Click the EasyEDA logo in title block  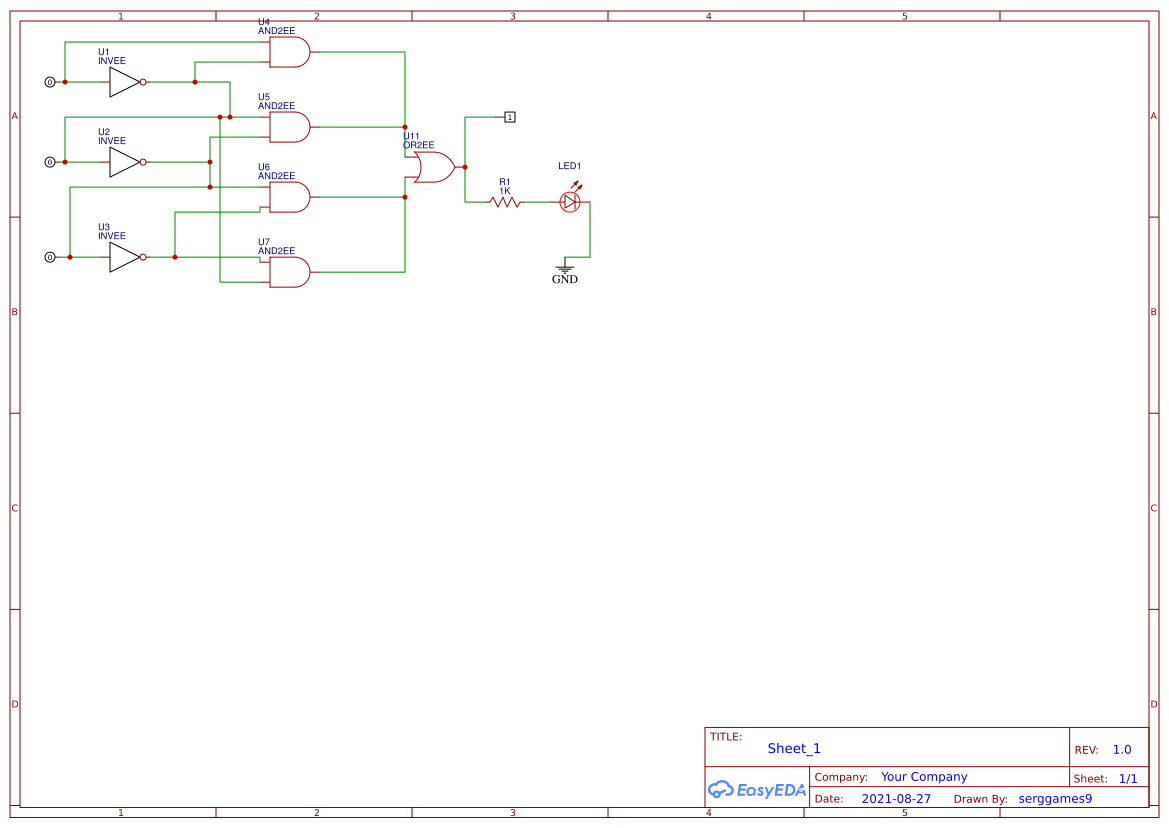[x=757, y=789]
